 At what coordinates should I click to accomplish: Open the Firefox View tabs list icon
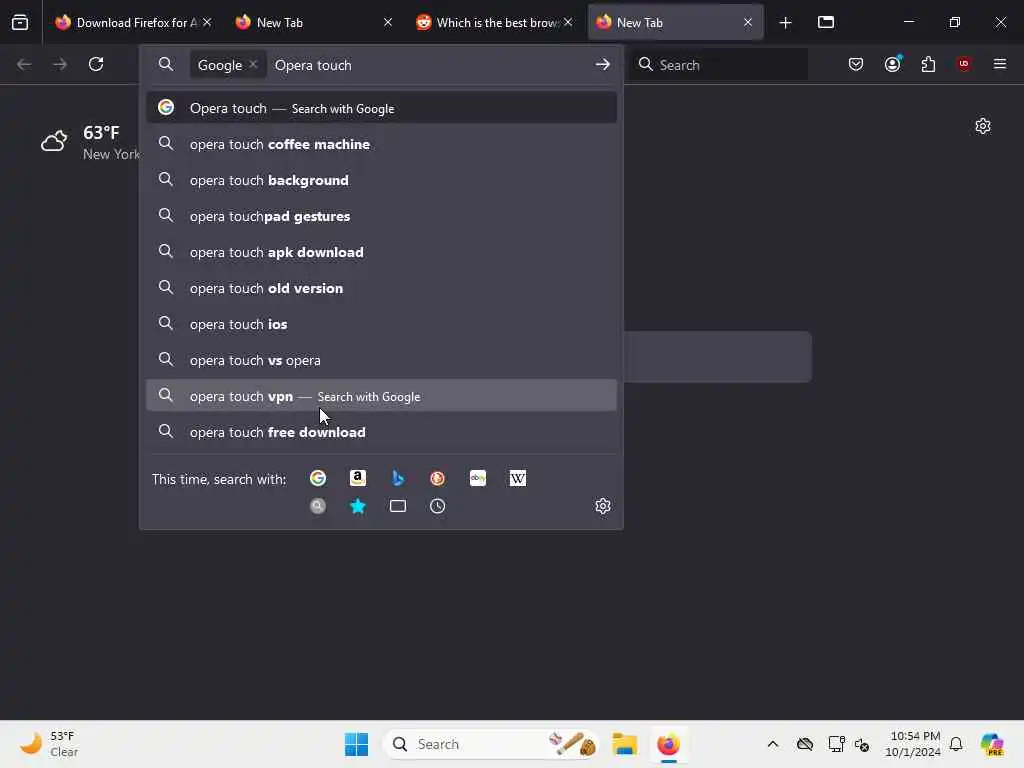point(20,23)
